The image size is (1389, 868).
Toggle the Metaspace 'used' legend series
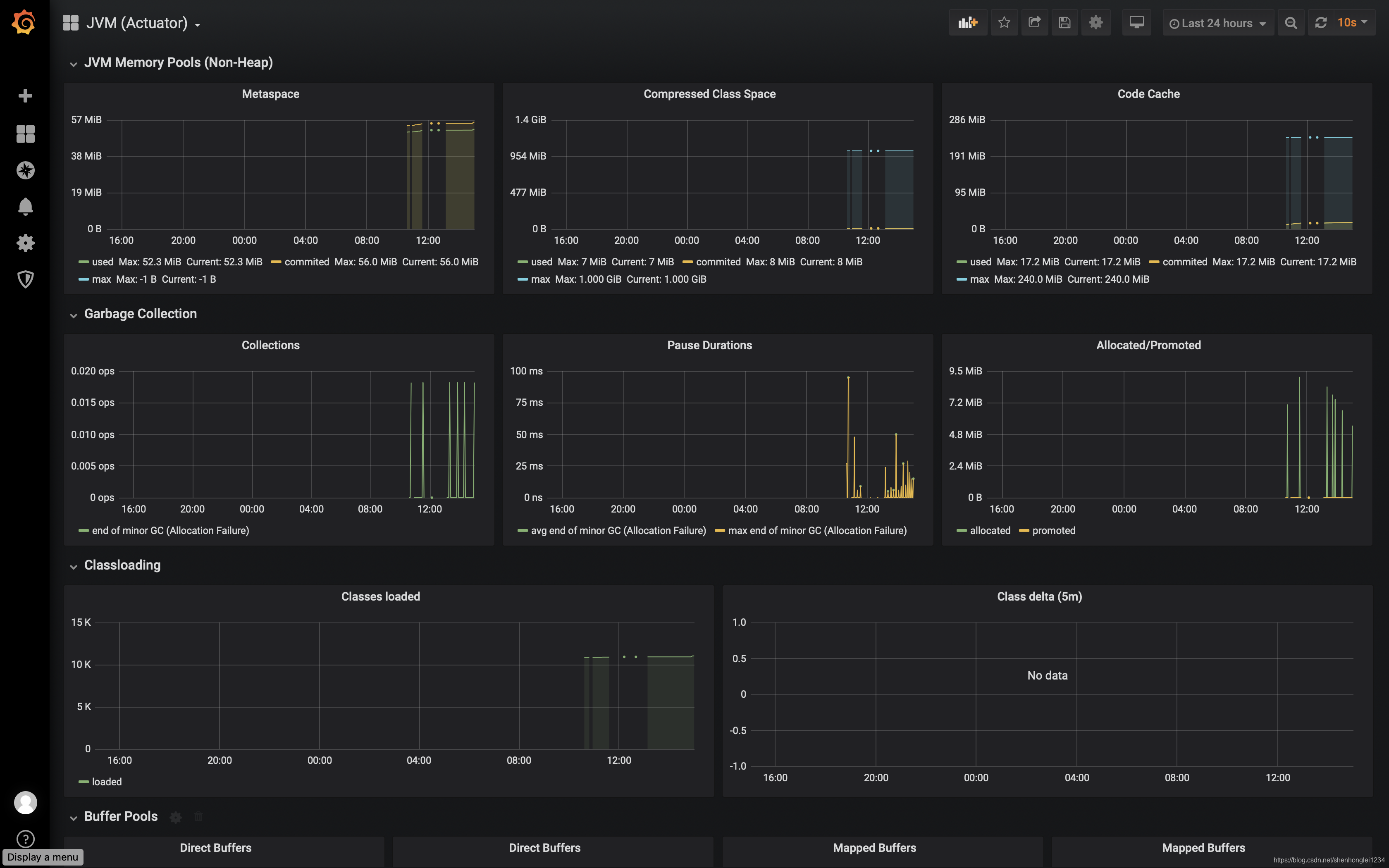pos(102,262)
